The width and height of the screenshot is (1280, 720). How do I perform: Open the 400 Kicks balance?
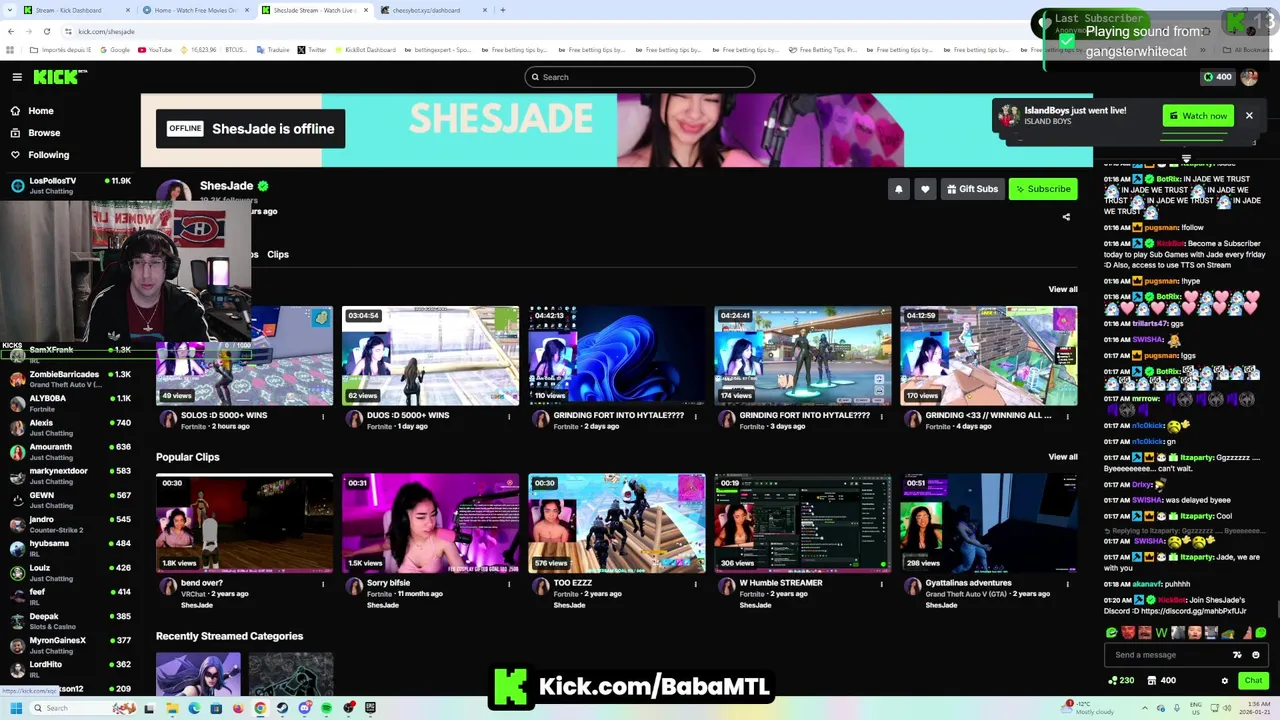coord(1217,77)
